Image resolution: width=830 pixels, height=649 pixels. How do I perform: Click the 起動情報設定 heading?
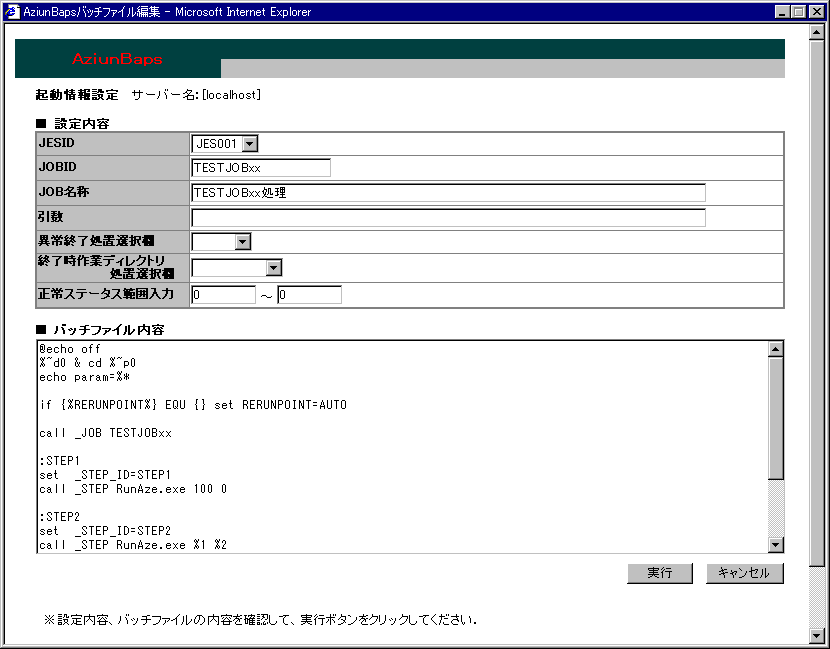(77, 95)
